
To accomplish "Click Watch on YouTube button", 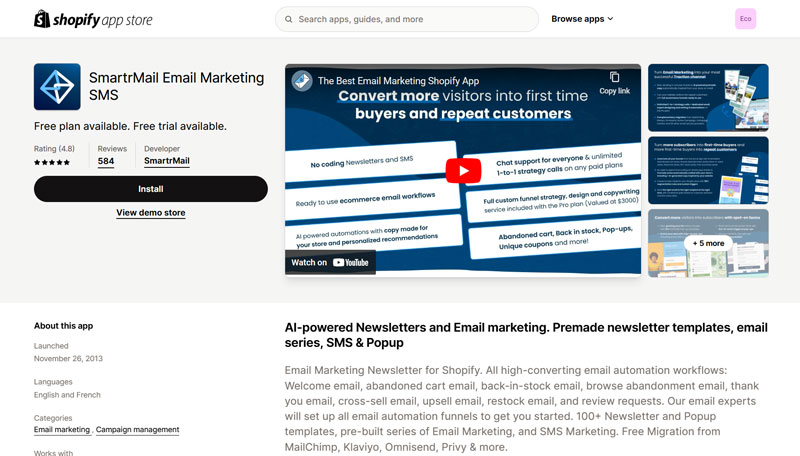I will pos(330,262).
